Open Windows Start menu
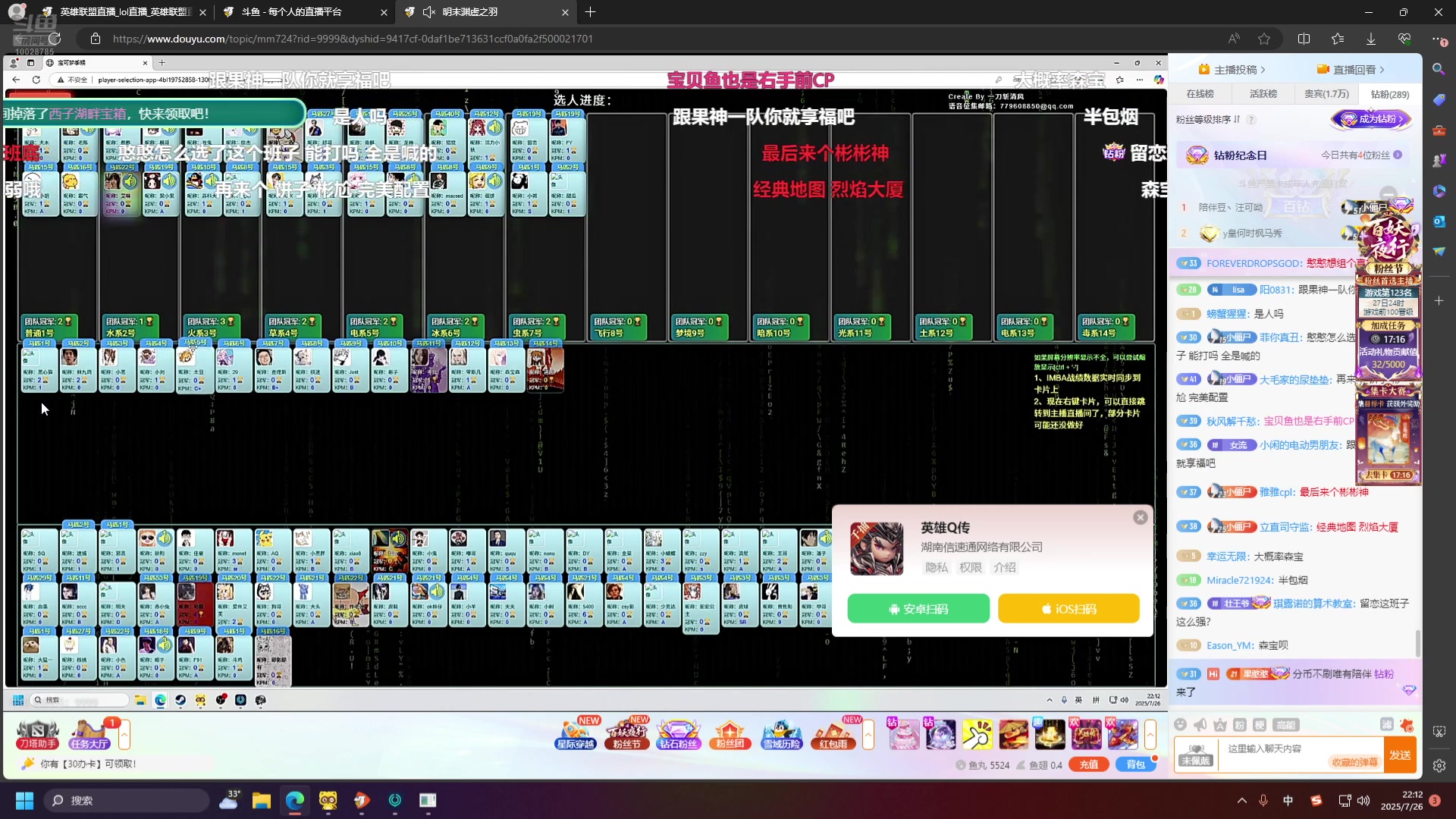This screenshot has width=1456, height=819. coord(24,800)
